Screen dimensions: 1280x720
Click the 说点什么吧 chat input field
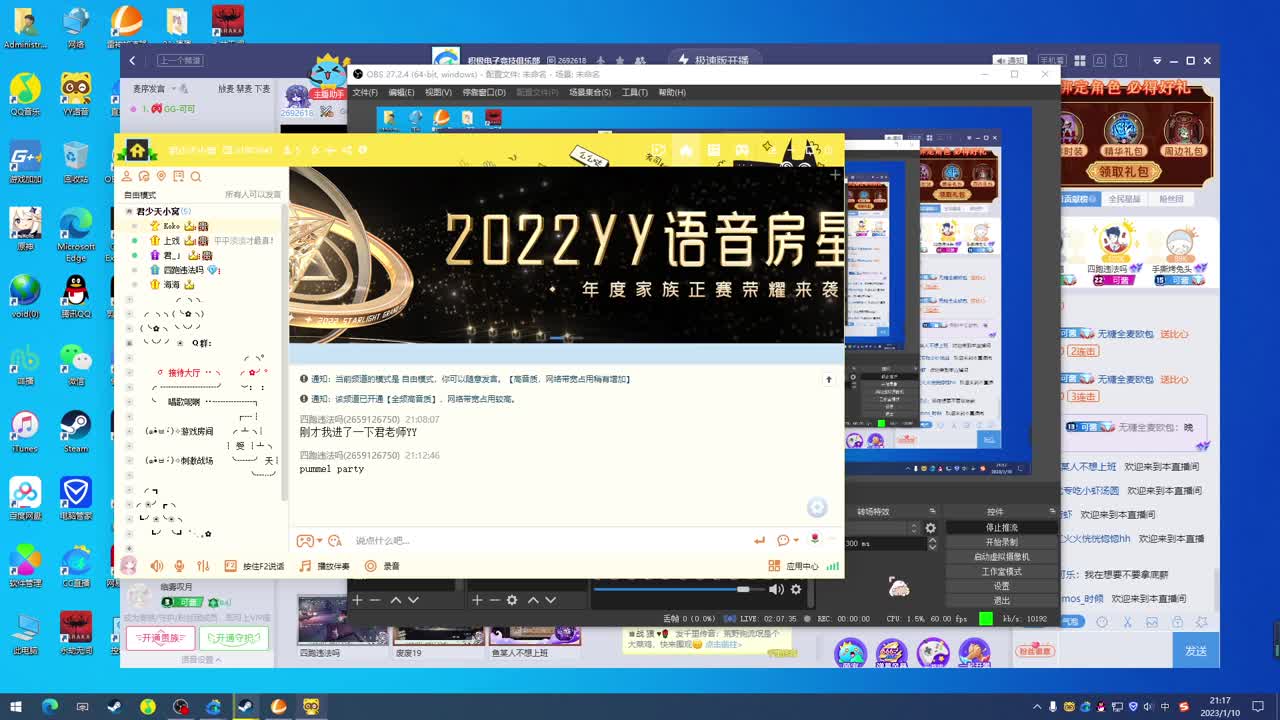click(450, 540)
